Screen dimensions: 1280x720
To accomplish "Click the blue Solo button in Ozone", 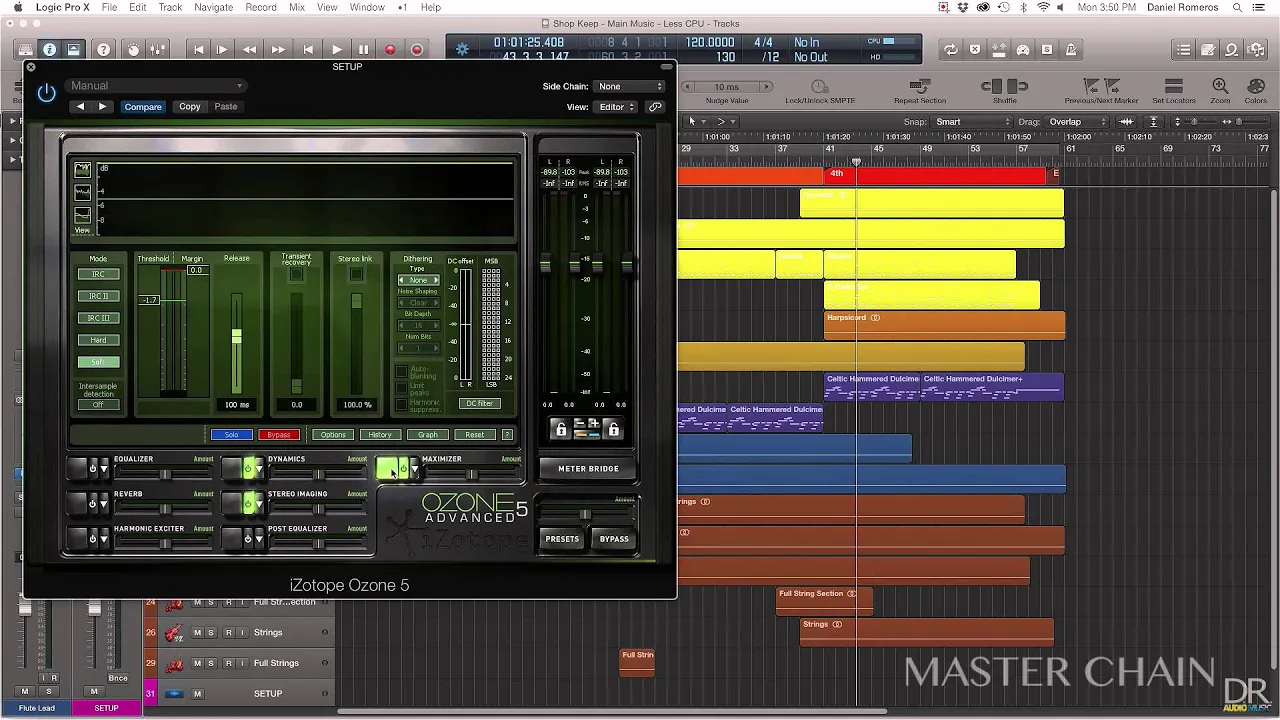I will coord(231,435).
